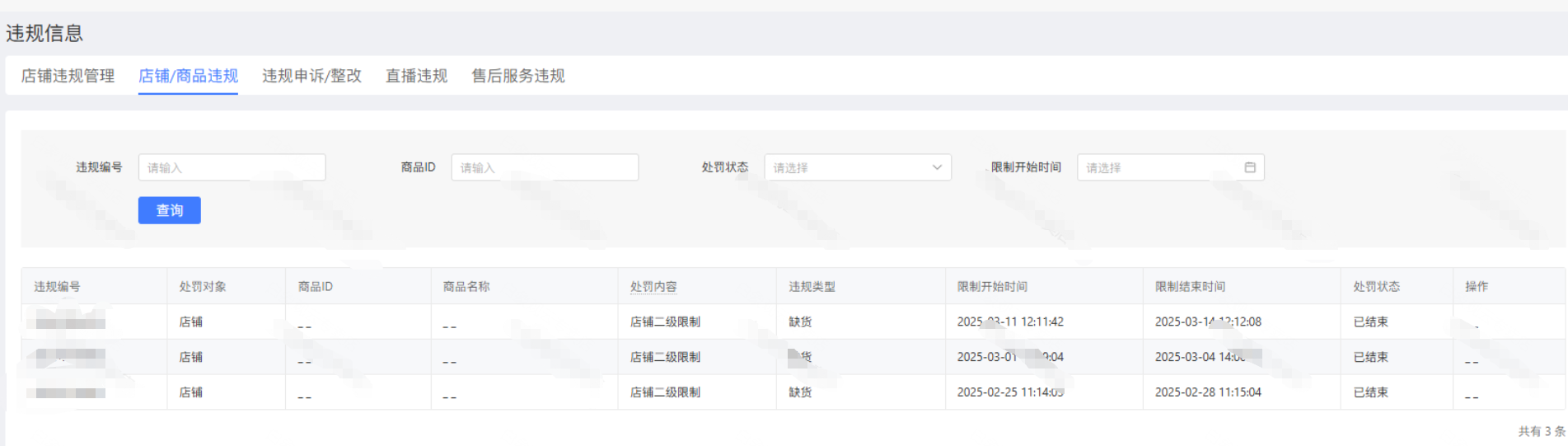Click the 处罚状态 column header
1568x446 pixels.
tap(1376, 286)
